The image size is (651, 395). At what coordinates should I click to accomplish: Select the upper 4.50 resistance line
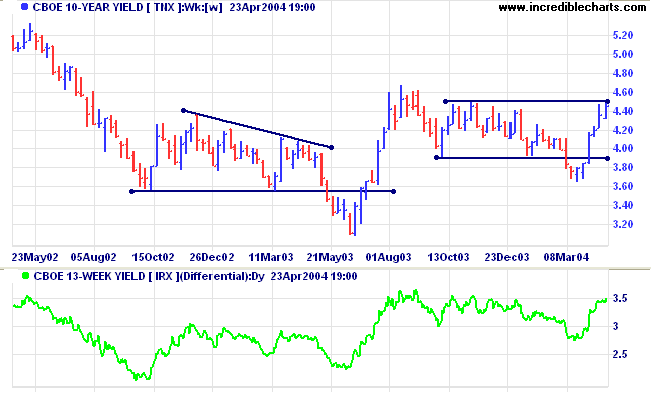coord(526,101)
